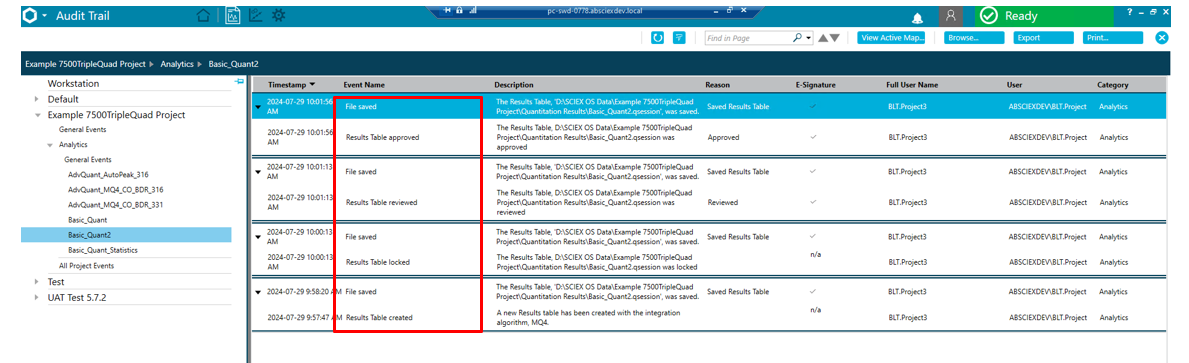Open the audit trail filter icon
1189x363 pixels.
[679, 37]
